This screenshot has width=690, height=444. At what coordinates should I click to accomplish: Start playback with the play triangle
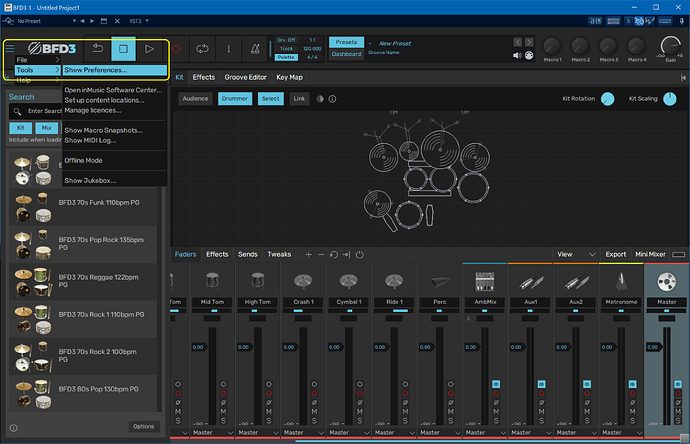click(149, 48)
